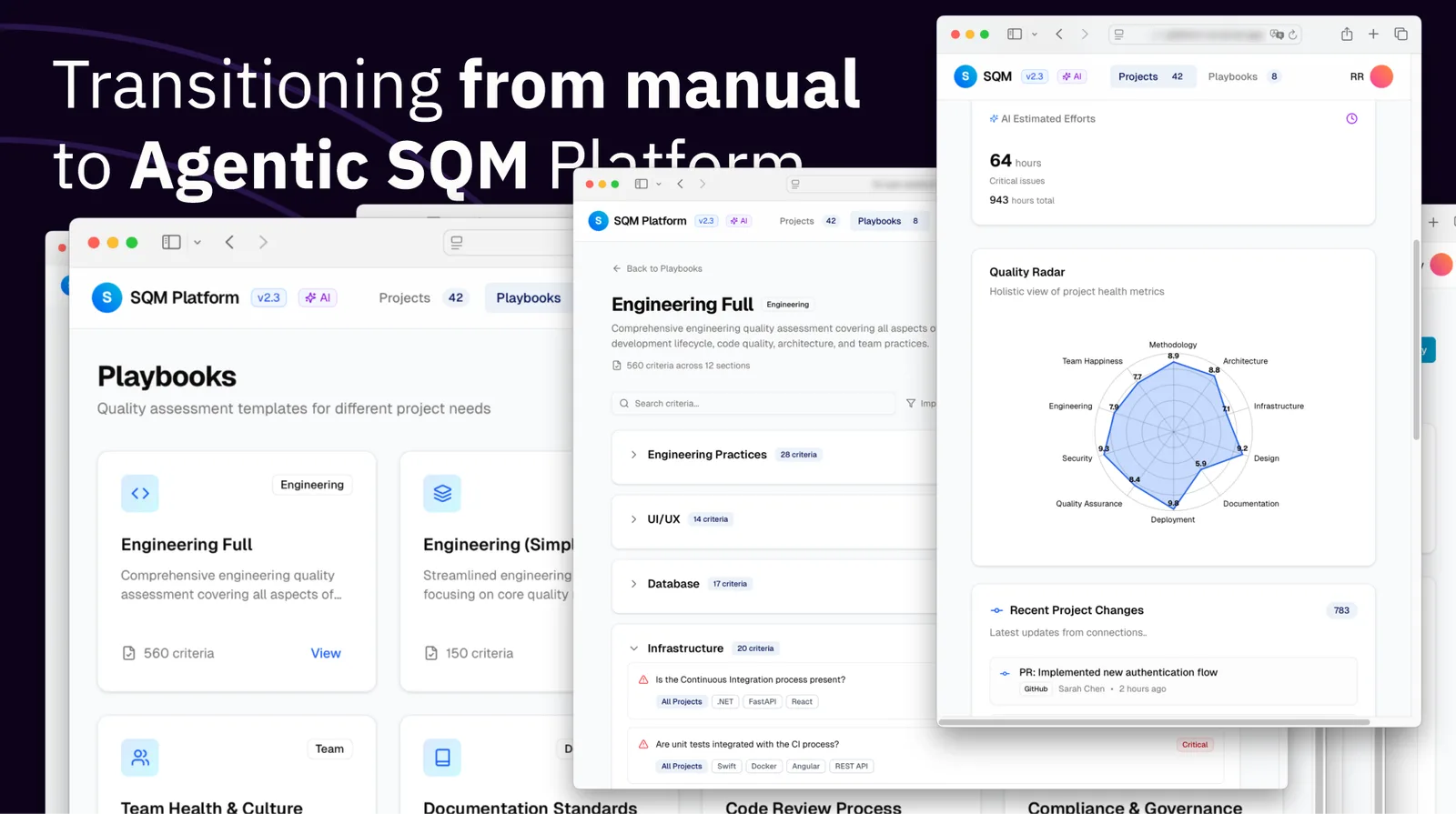Collapse the Infrastructure section

point(633,648)
